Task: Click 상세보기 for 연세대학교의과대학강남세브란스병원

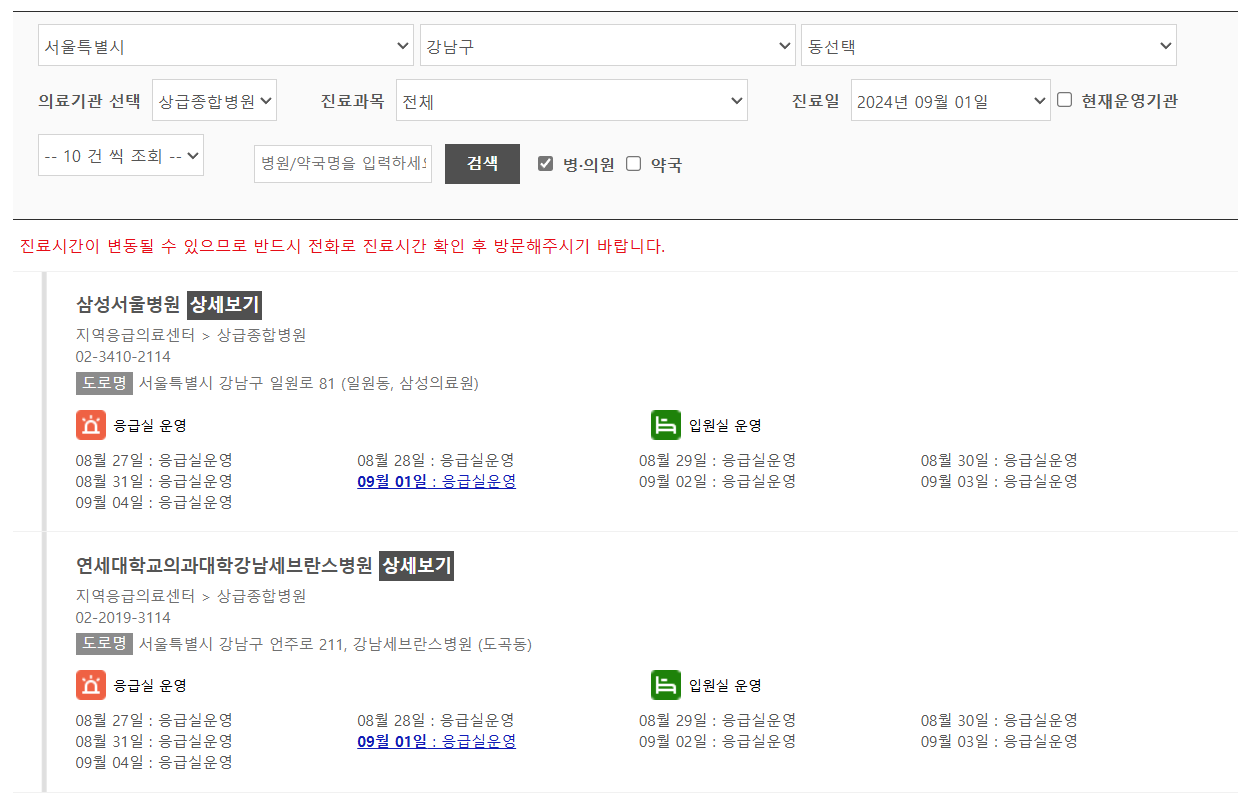Action: coord(416,565)
